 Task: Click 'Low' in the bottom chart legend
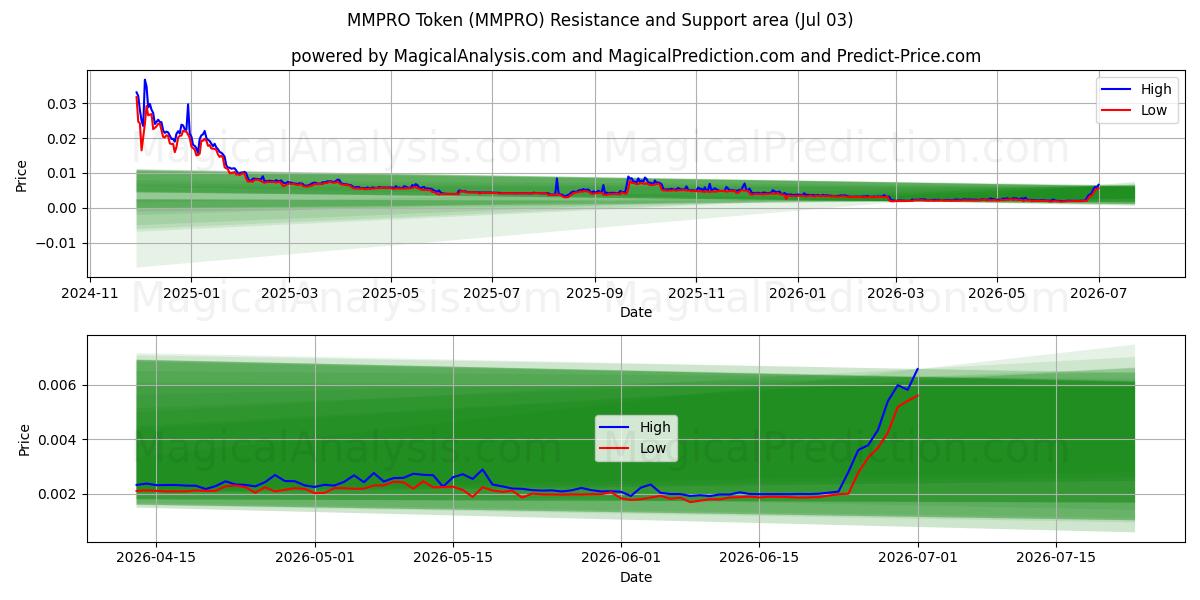(x=653, y=448)
